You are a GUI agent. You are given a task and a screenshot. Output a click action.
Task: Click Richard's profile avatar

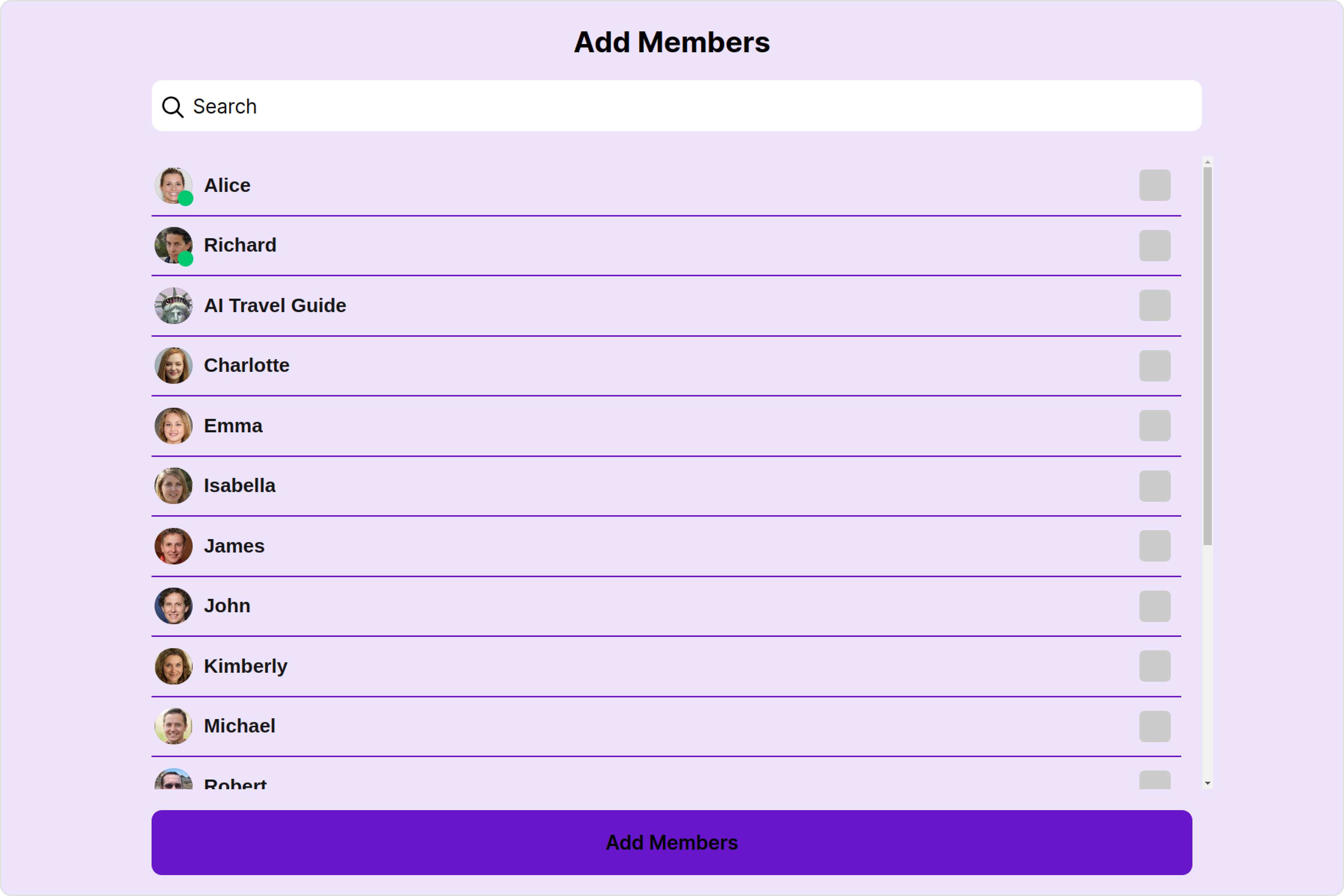pos(174,246)
